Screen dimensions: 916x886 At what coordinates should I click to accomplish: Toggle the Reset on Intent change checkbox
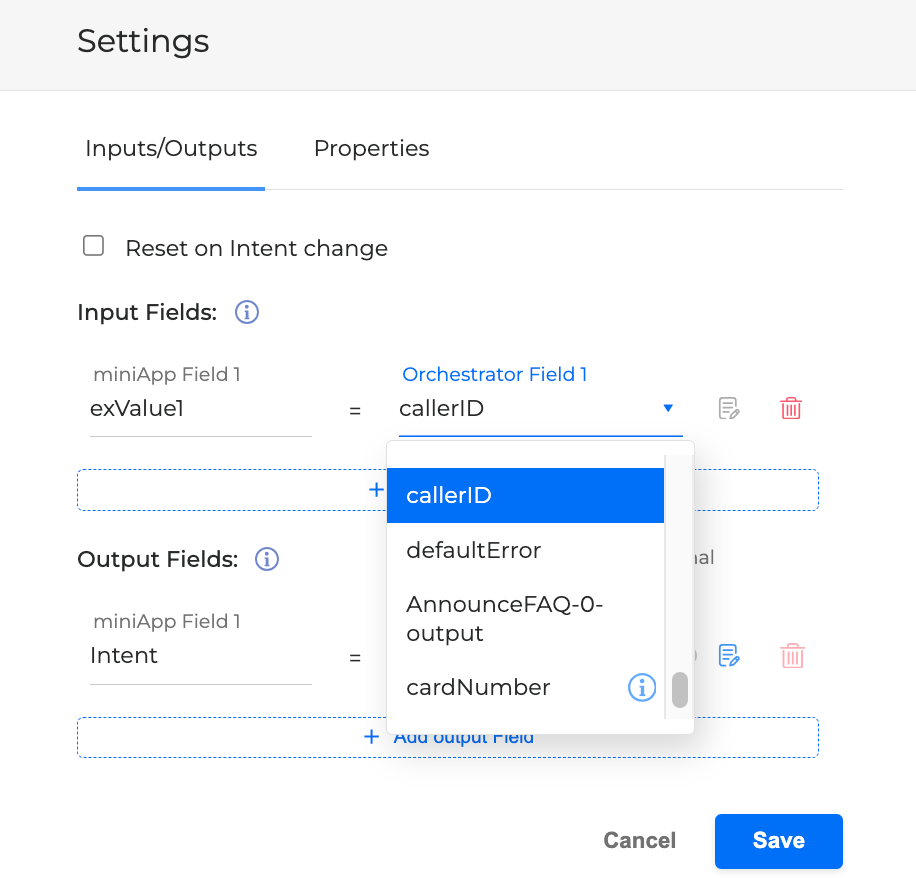[94, 246]
